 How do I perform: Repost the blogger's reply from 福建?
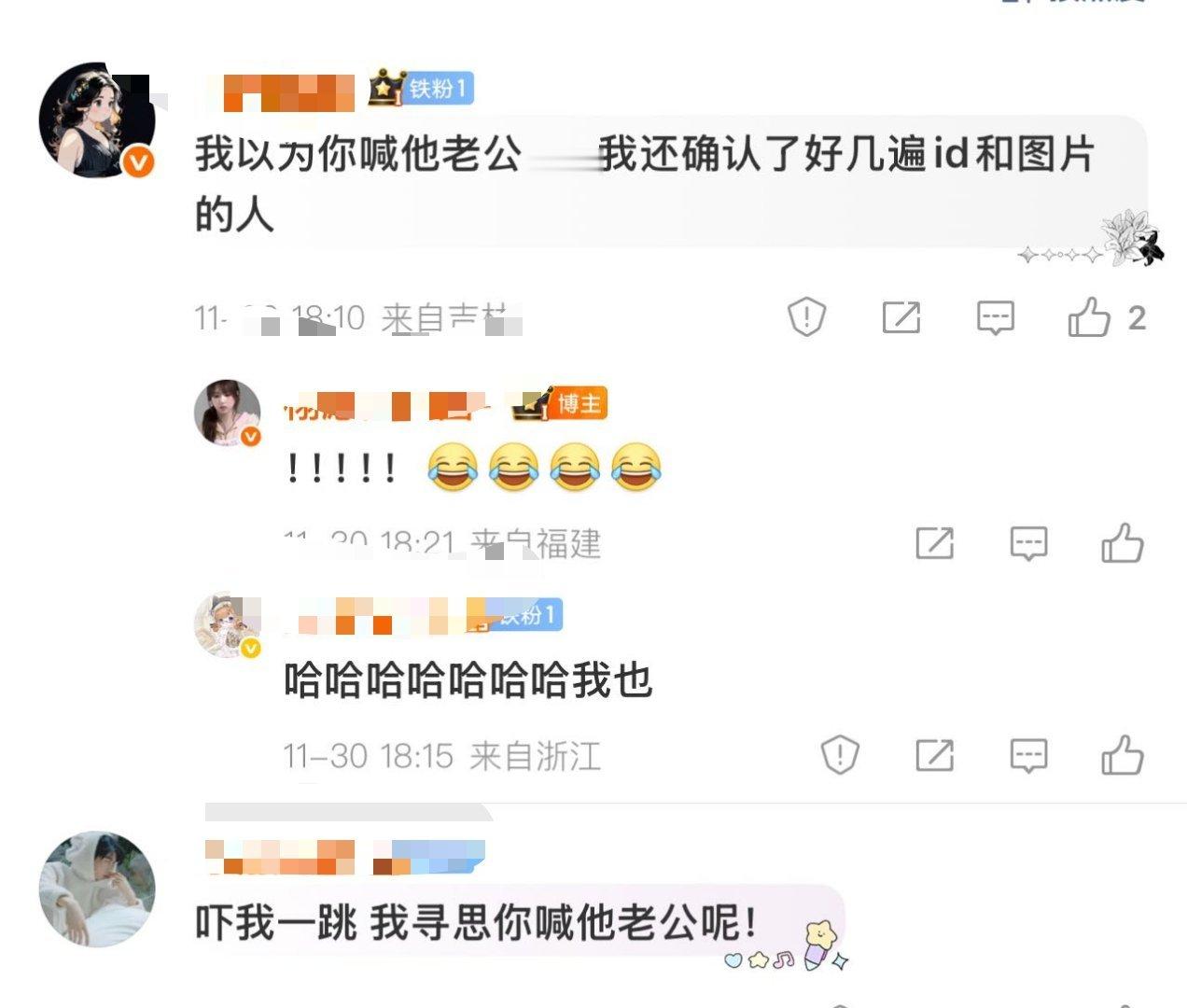tap(934, 542)
